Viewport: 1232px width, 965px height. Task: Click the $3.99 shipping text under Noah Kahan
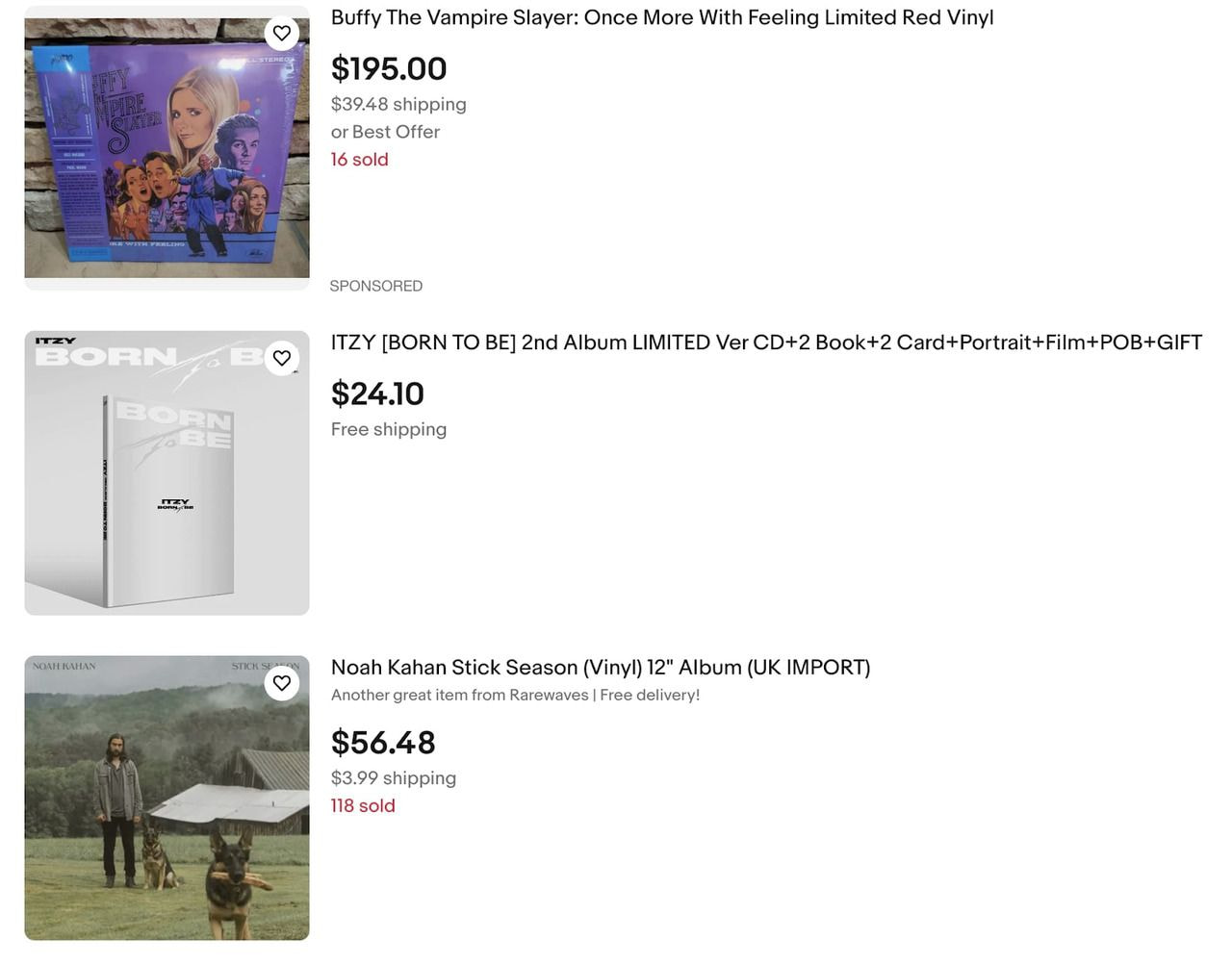(x=393, y=777)
